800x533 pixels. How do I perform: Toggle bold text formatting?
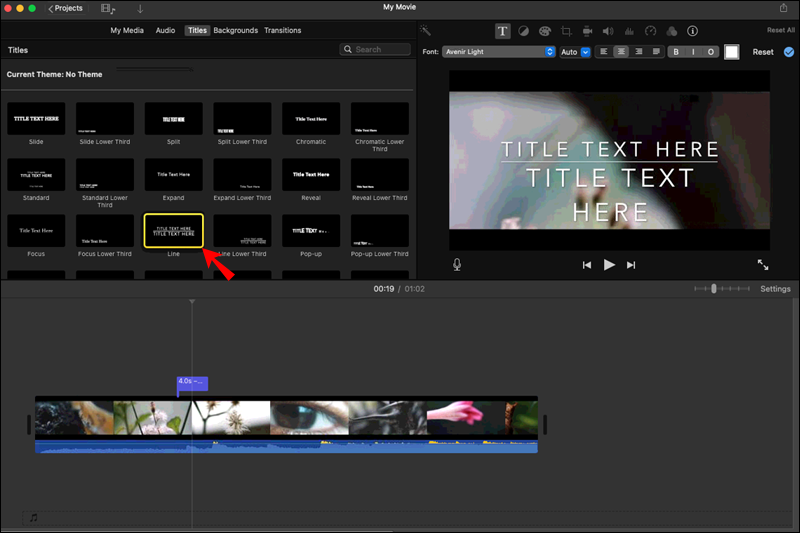[x=676, y=52]
